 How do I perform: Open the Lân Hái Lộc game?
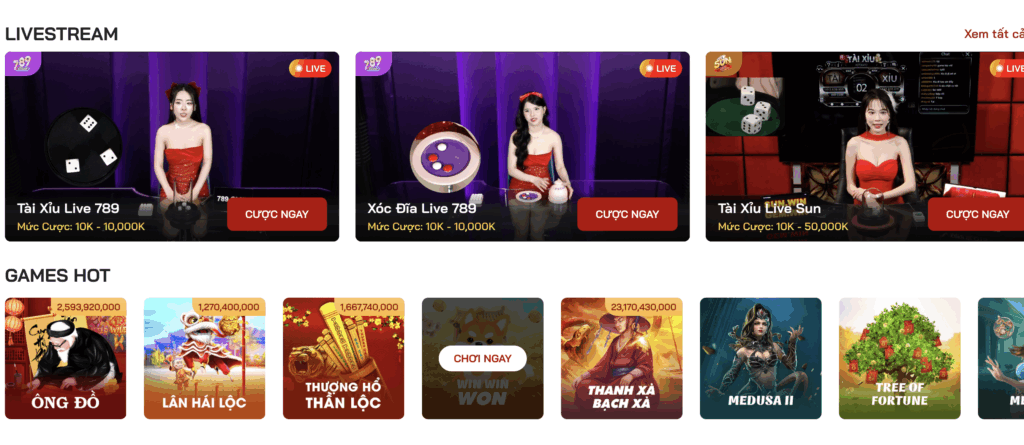coord(204,358)
